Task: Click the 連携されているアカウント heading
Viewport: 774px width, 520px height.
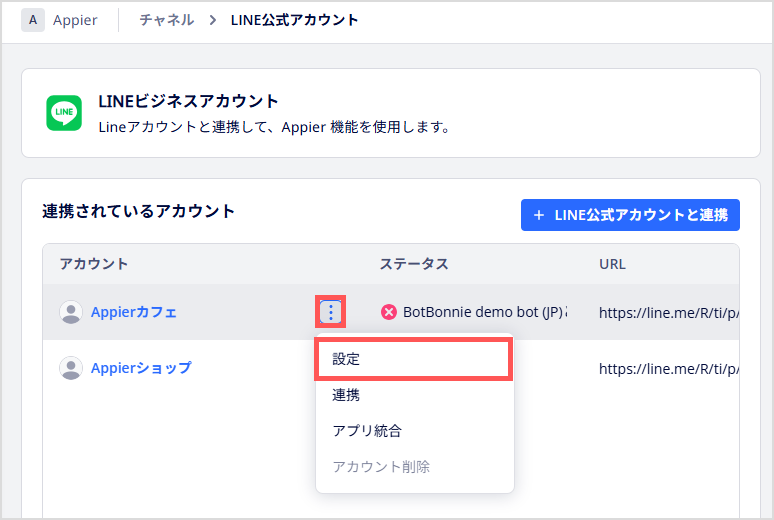Action: tap(138, 211)
